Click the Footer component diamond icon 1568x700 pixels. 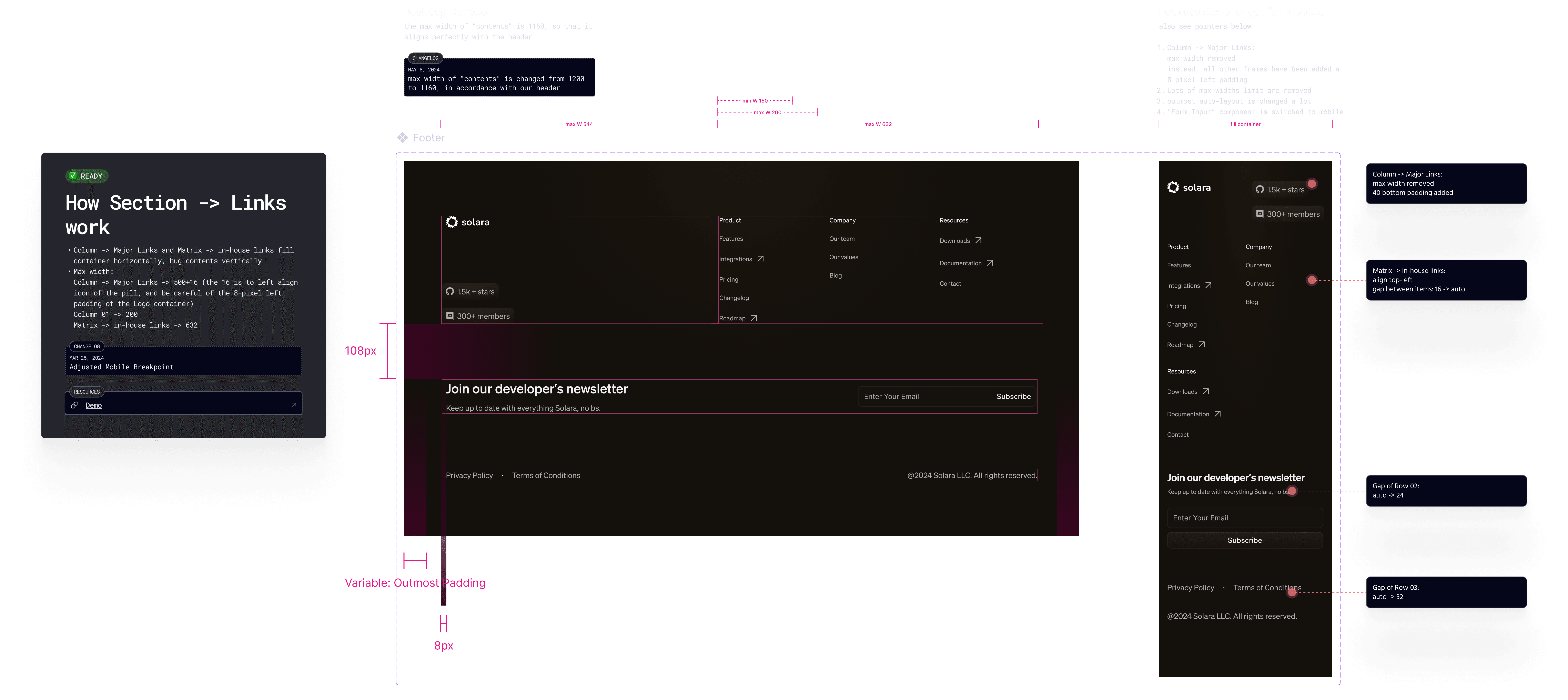click(402, 138)
